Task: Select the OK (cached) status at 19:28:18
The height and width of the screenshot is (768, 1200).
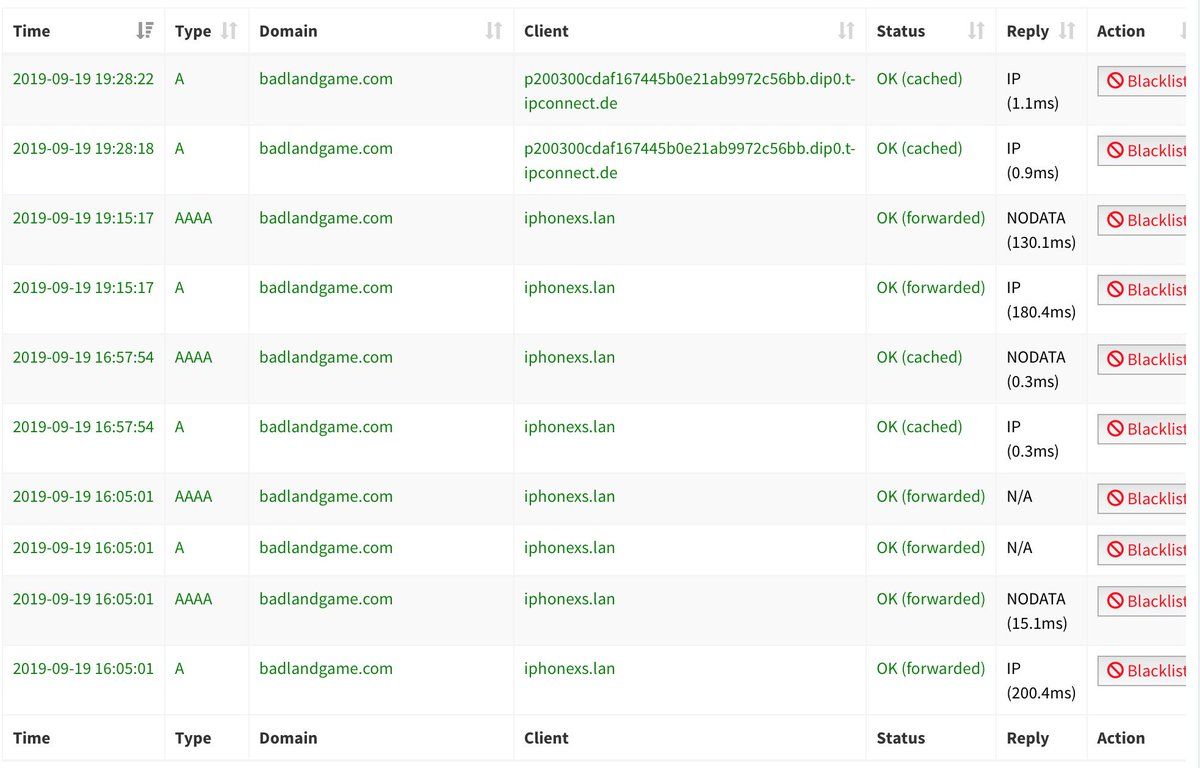Action: [919, 148]
